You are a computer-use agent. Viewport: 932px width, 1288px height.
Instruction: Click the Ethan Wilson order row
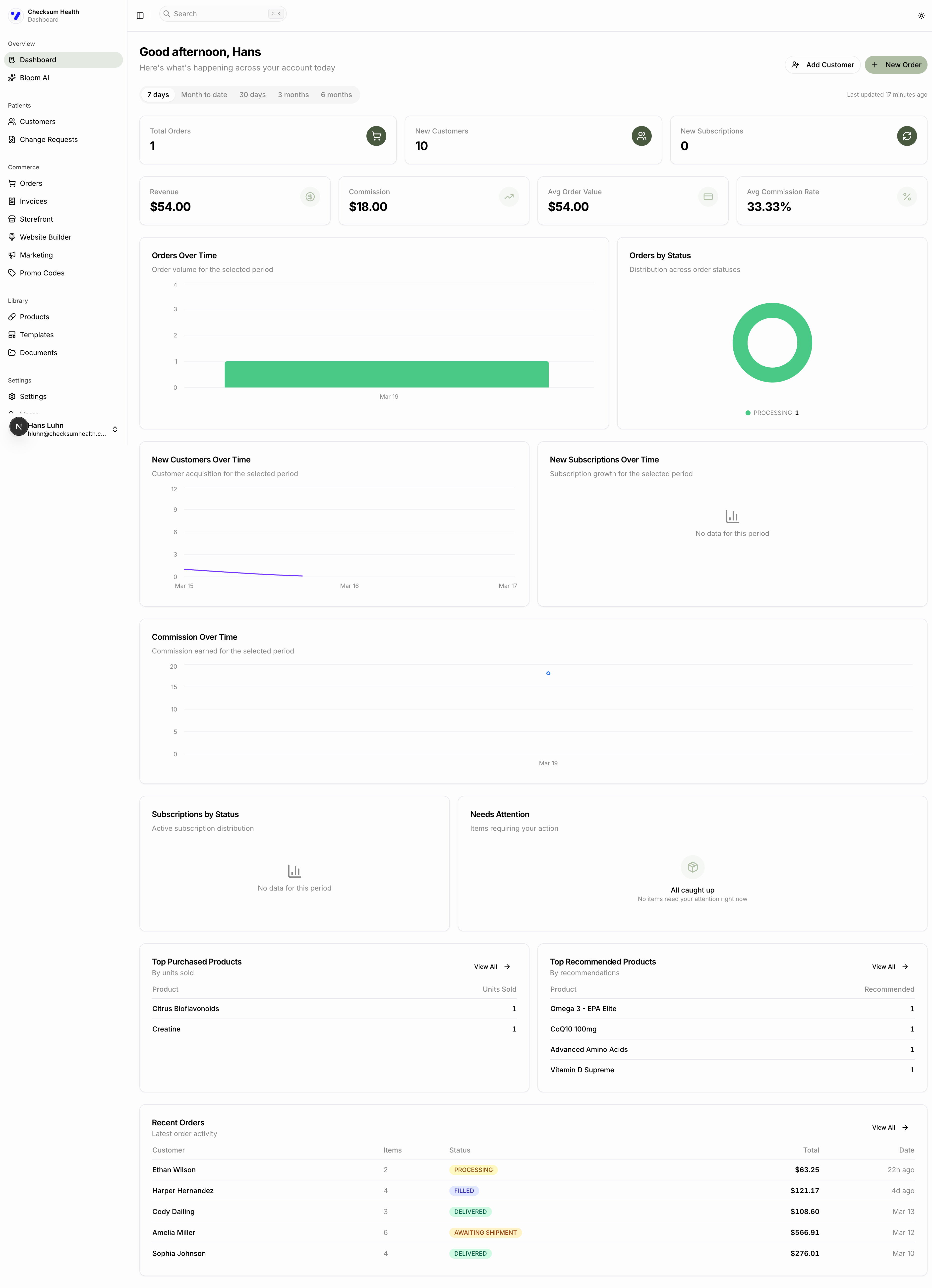coord(533,1170)
